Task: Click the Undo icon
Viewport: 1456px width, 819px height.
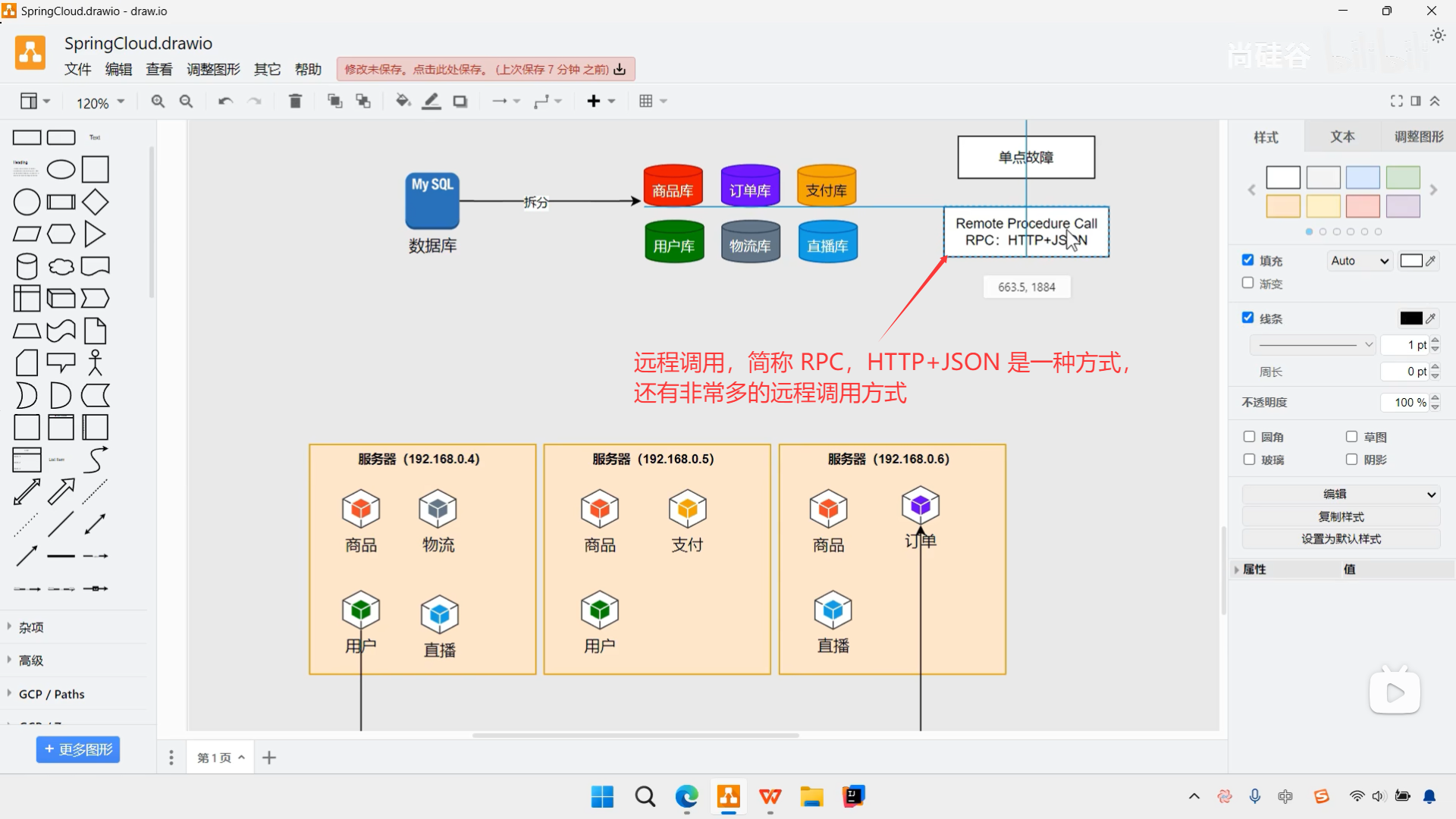Action: (224, 100)
